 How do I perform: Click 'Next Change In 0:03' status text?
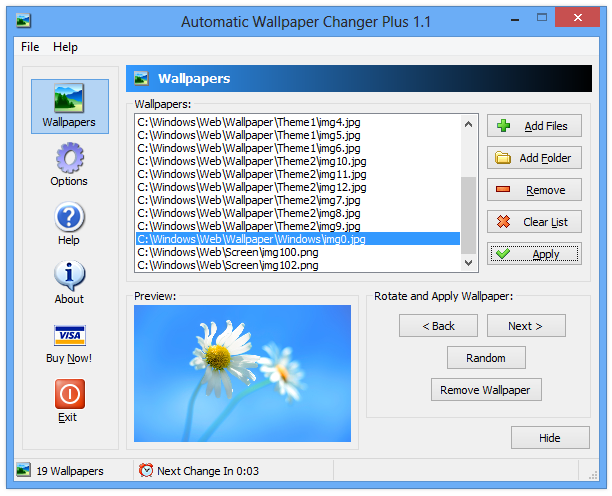pyautogui.click(x=208, y=471)
